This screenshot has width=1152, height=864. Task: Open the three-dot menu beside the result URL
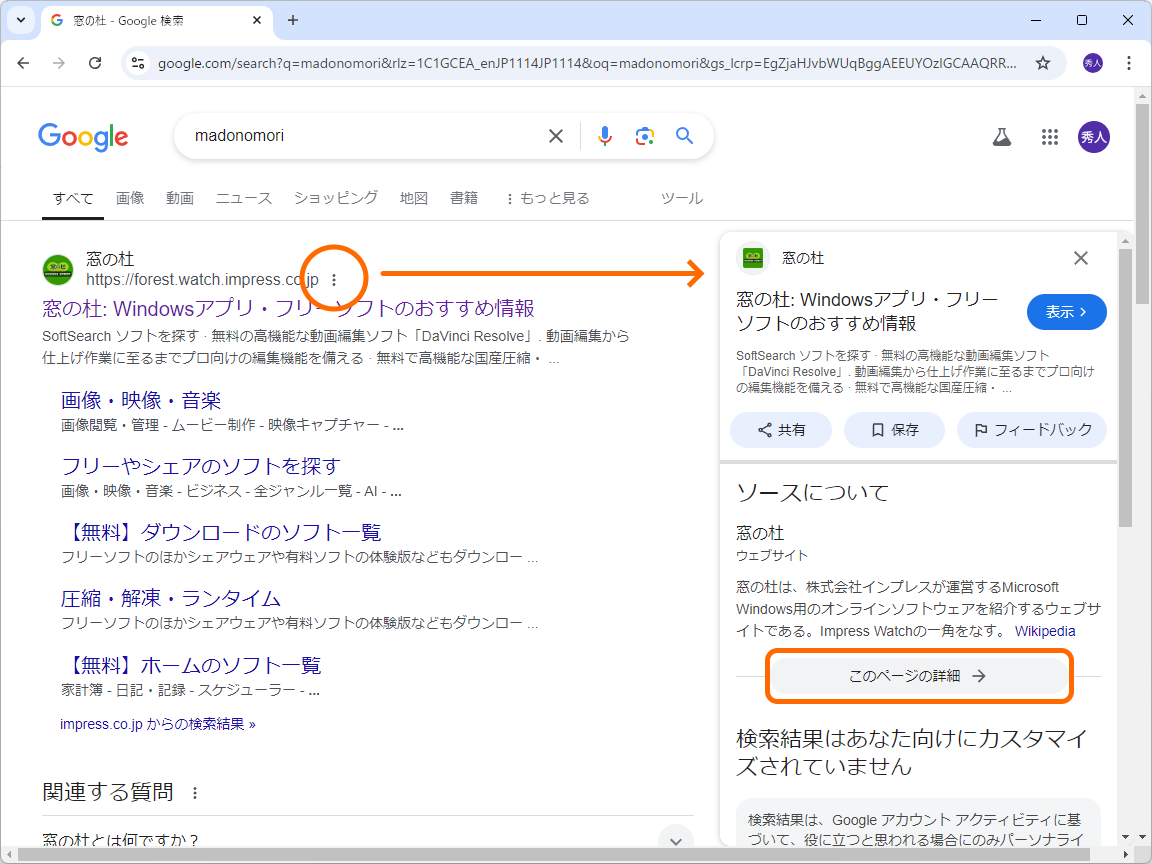(x=334, y=281)
